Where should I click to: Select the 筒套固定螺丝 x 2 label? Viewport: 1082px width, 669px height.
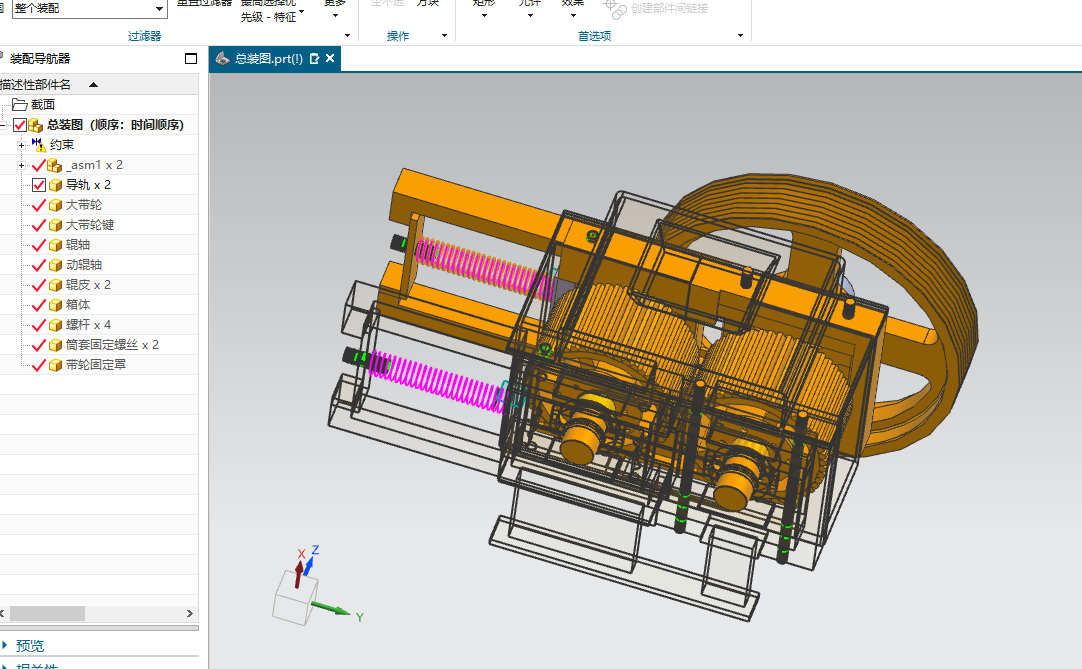click(x=112, y=345)
